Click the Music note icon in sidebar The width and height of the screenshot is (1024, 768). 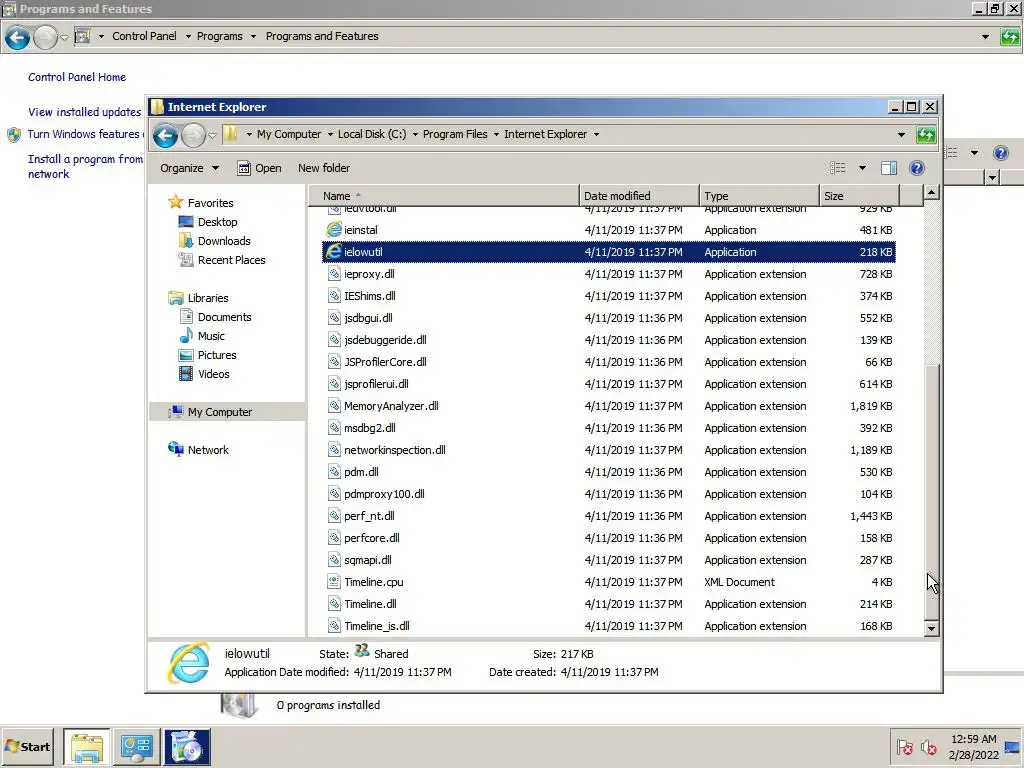(186, 336)
